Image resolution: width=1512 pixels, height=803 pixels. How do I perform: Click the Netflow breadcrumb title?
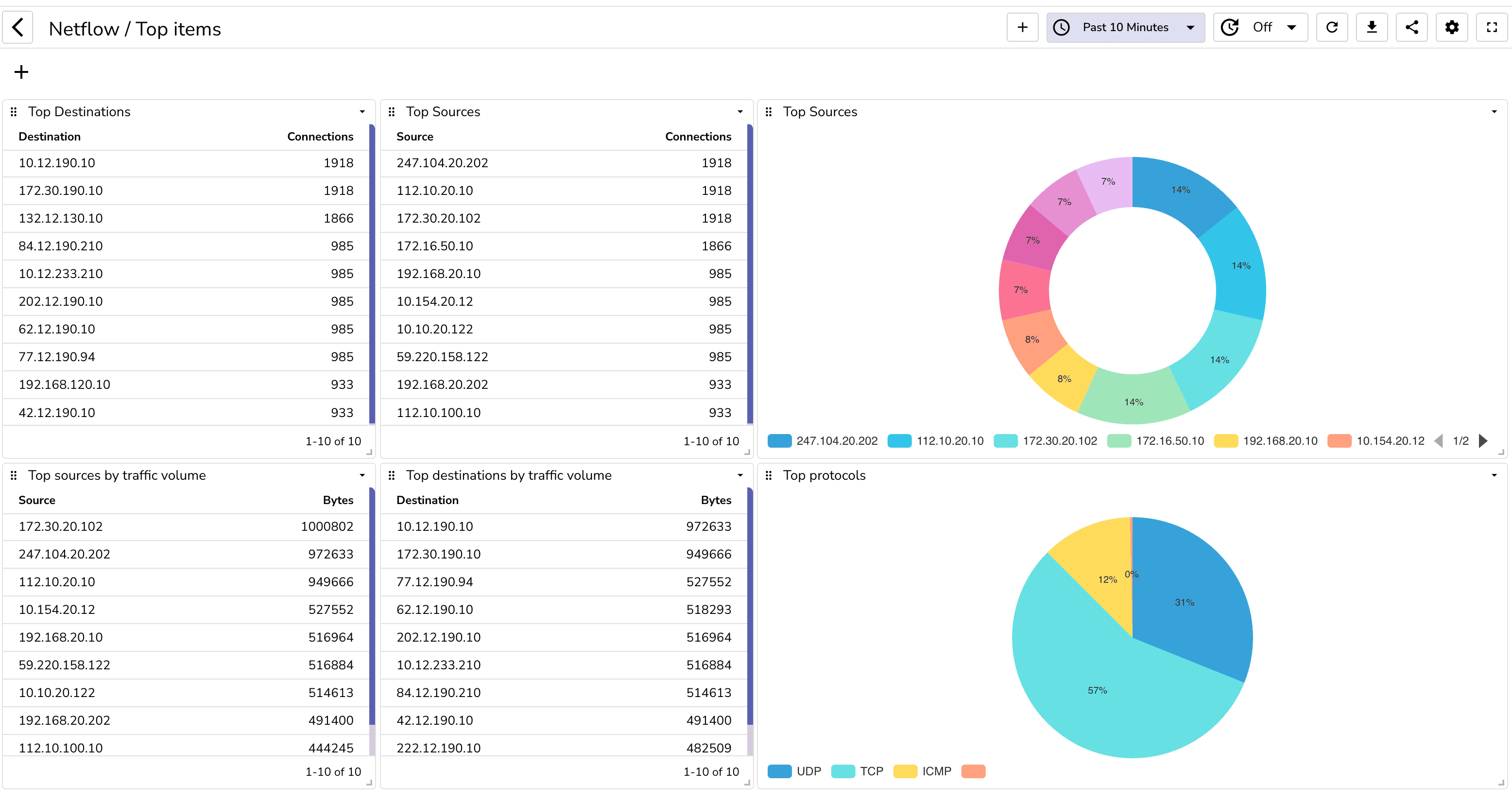(x=84, y=28)
